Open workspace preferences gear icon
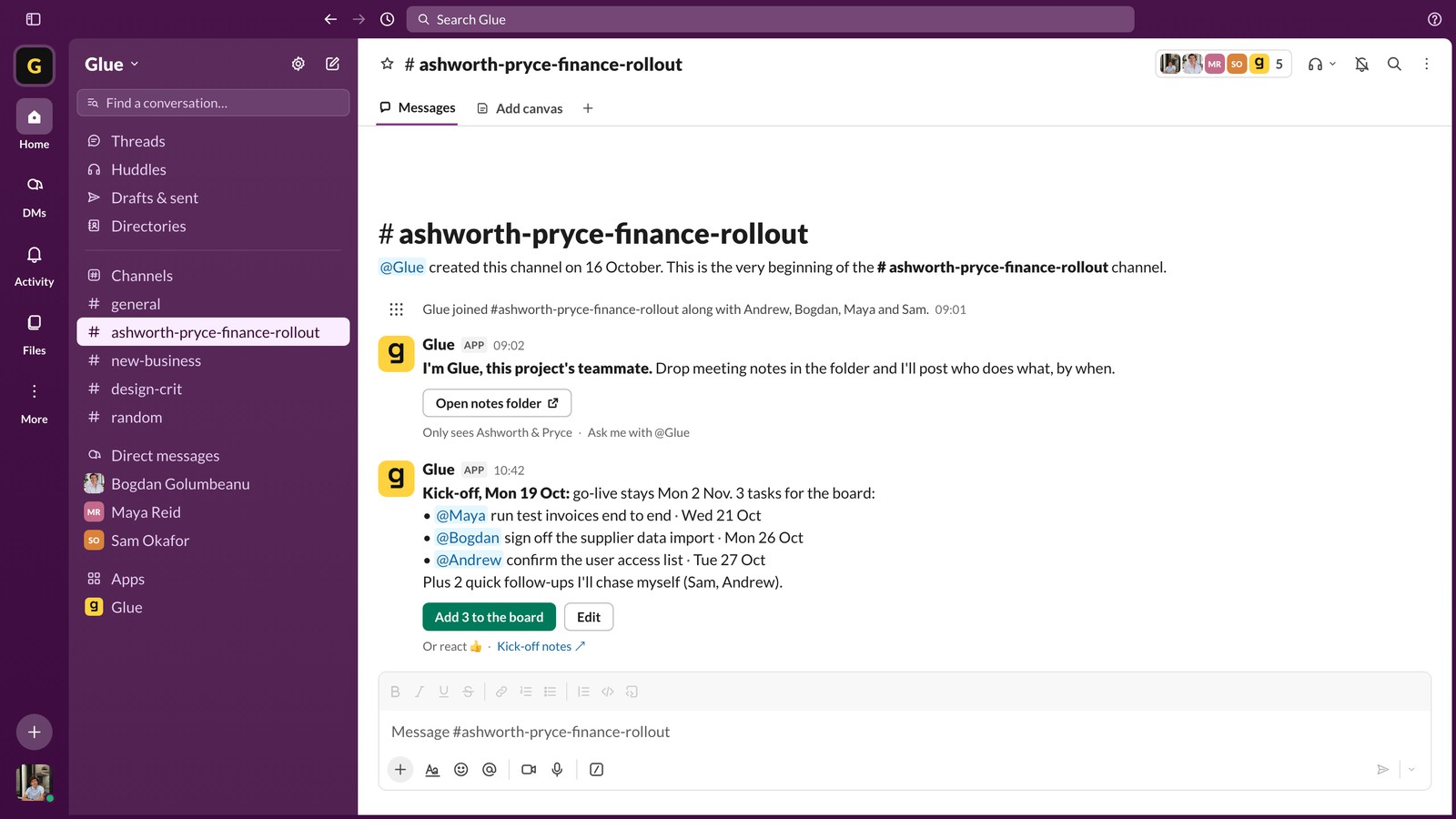This screenshot has width=1456, height=819. point(298,64)
